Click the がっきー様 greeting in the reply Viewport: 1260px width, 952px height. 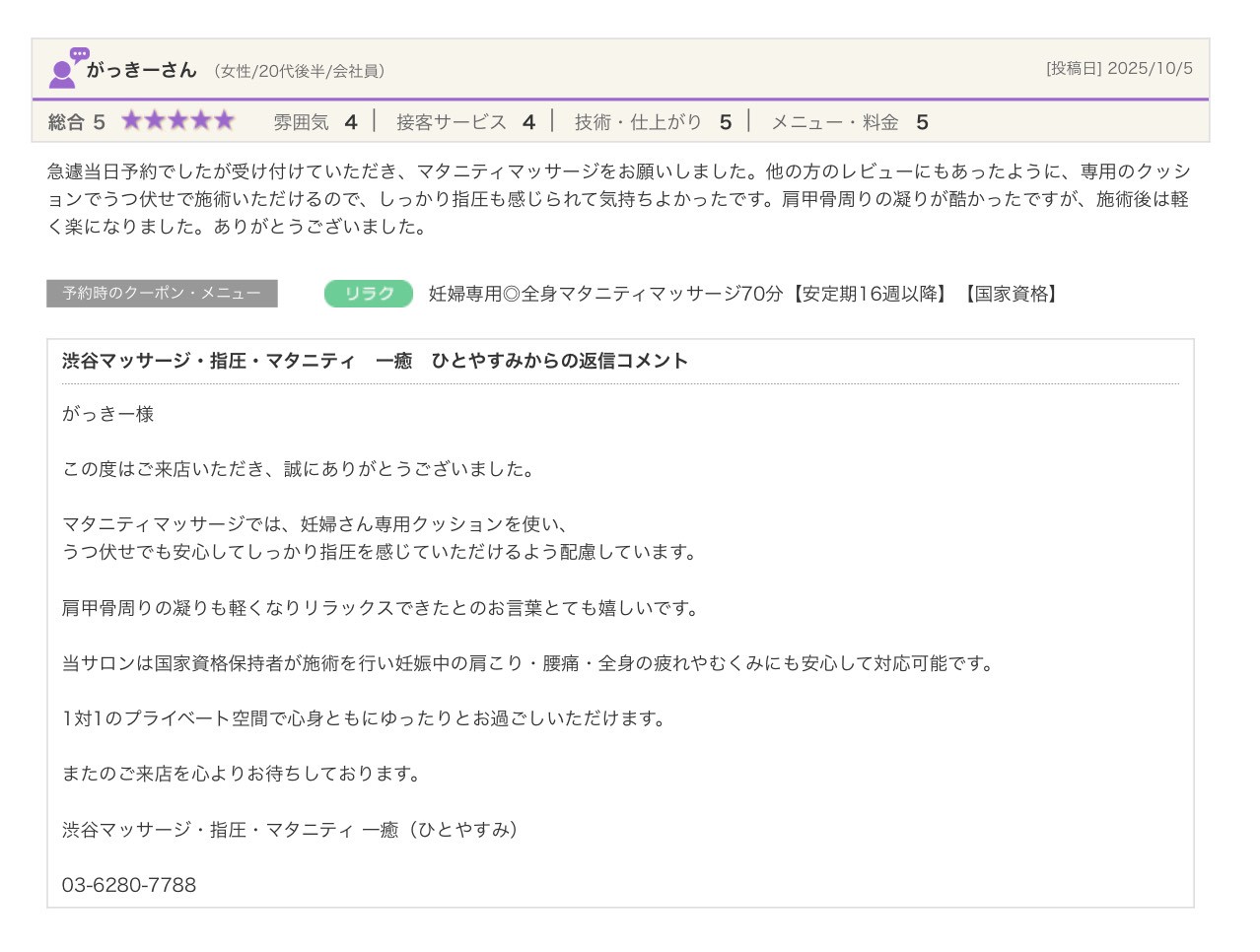pyautogui.click(x=107, y=414)
